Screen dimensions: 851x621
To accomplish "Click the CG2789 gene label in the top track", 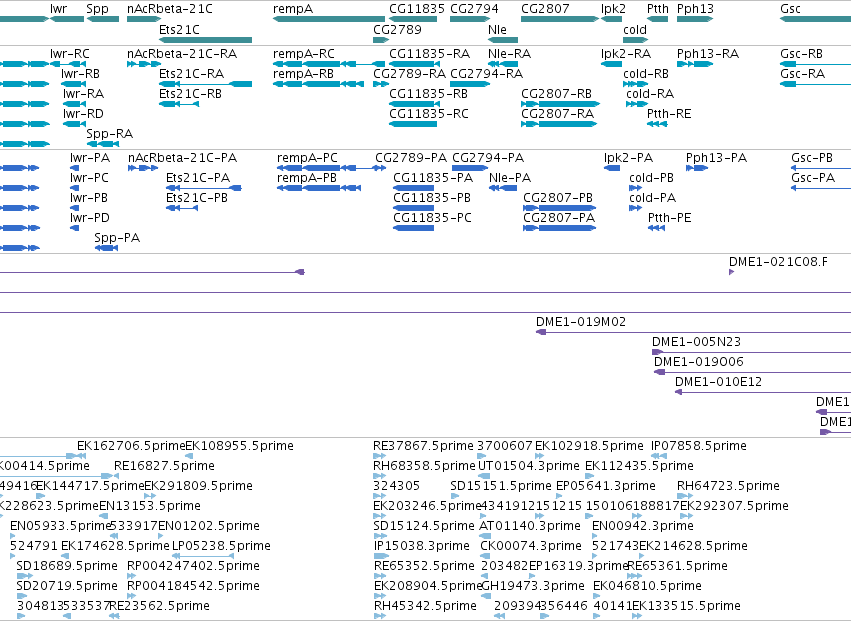I will pyautogui.click(x=397, y=29).
